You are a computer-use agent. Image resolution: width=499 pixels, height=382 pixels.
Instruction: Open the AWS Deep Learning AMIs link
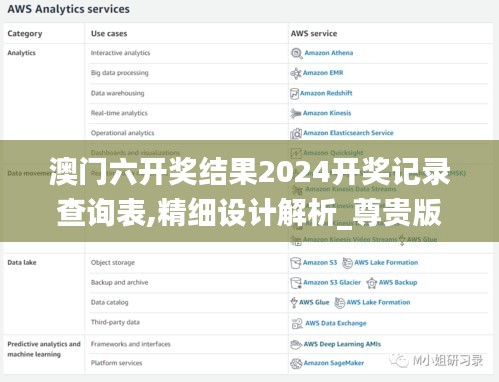[x=342, y=344]
